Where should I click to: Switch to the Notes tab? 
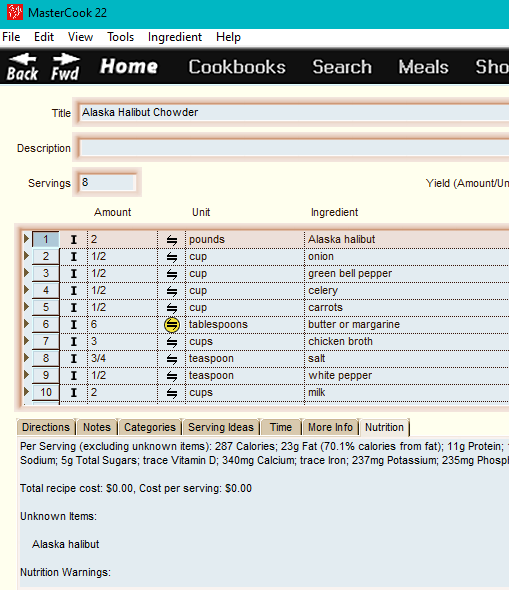[97, 427]
